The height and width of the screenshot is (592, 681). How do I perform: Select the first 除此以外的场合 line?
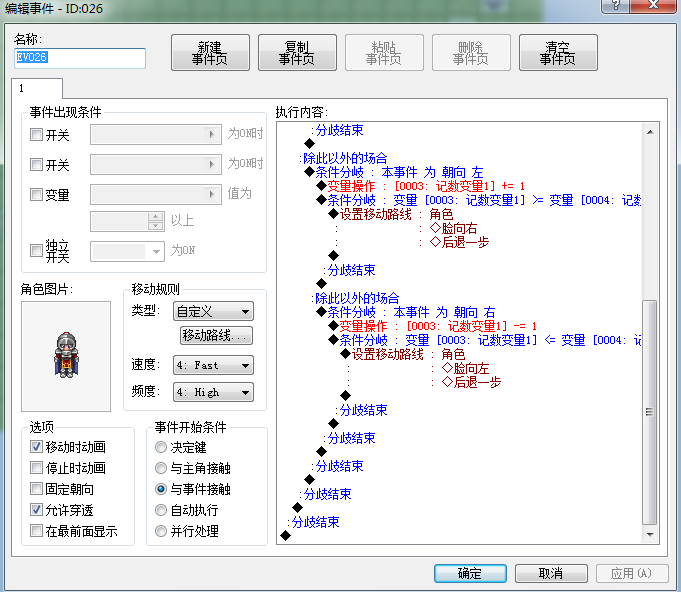pos(345,158)
